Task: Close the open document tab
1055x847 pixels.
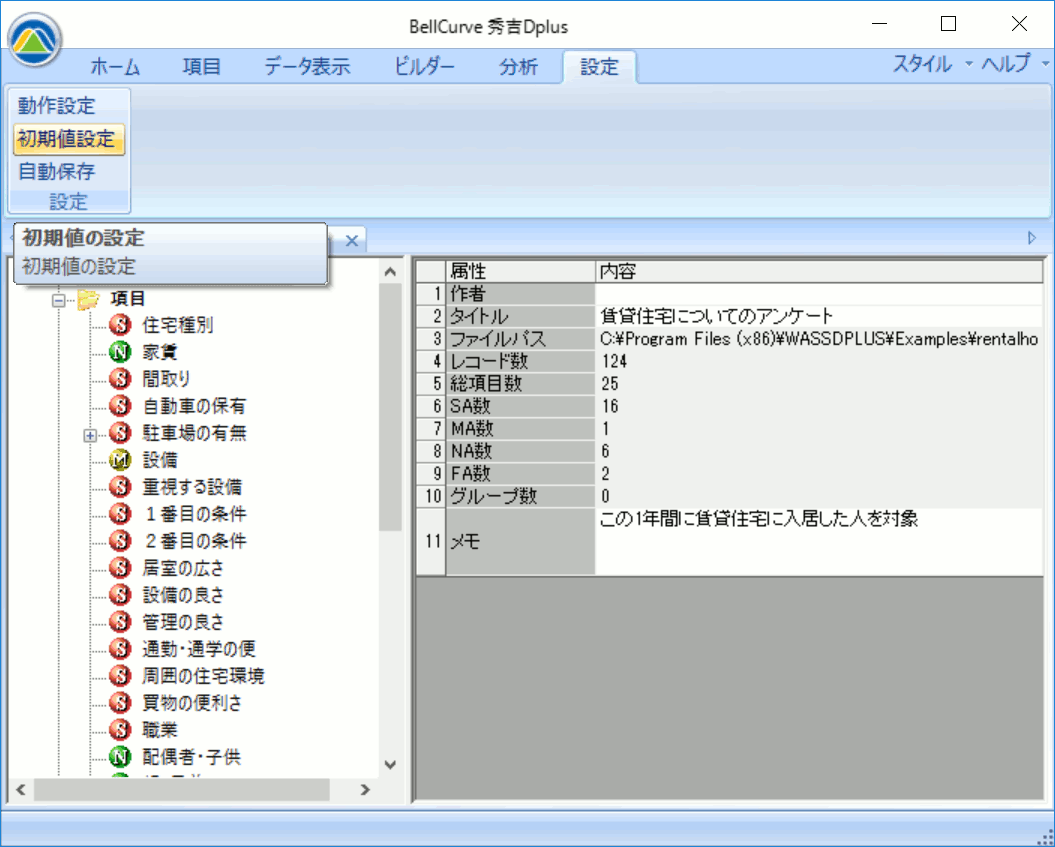Action: pos(351,240)
